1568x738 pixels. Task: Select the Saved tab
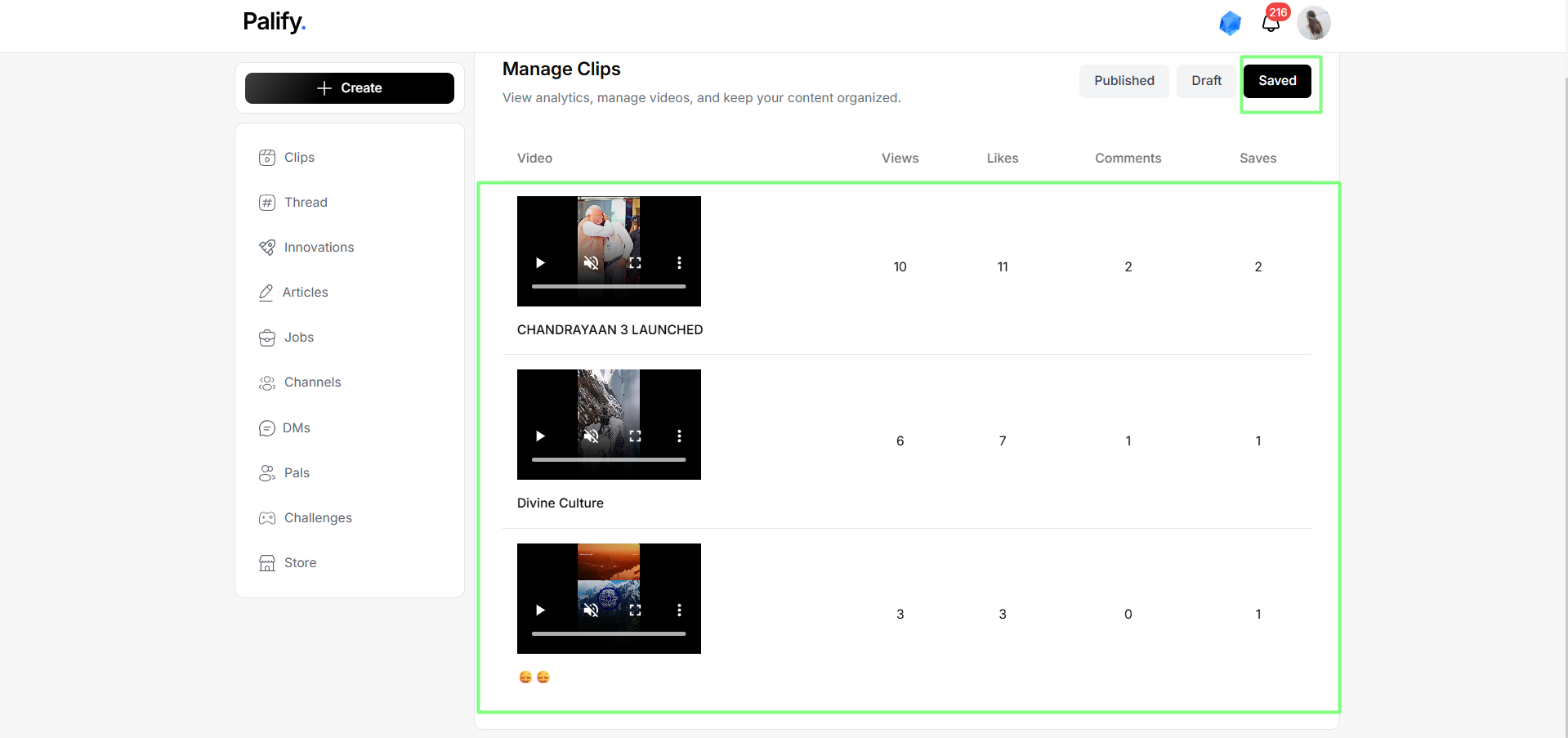click(x=1277, y=81)
